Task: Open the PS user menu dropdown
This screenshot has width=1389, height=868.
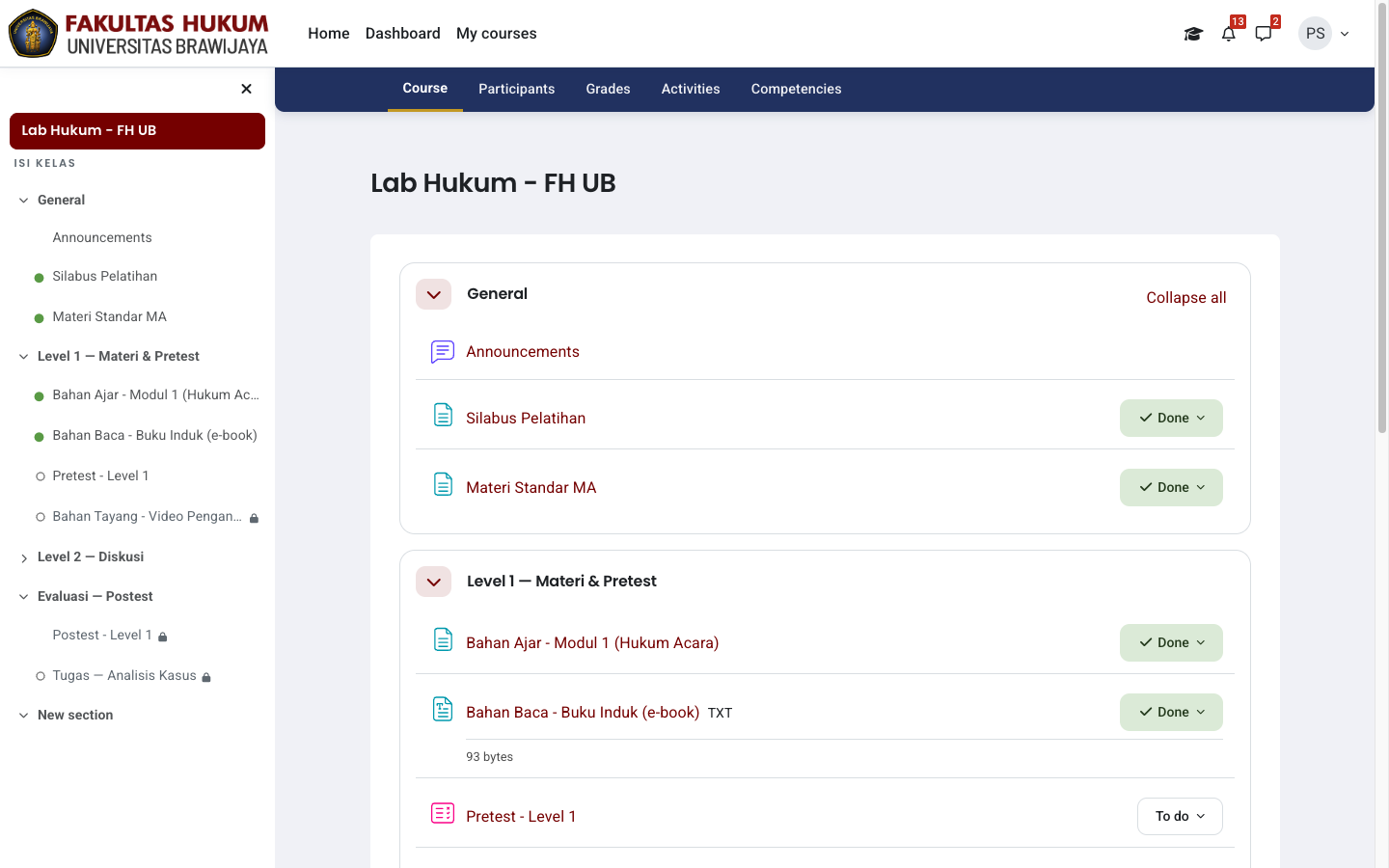Action: pos(1324,34)
